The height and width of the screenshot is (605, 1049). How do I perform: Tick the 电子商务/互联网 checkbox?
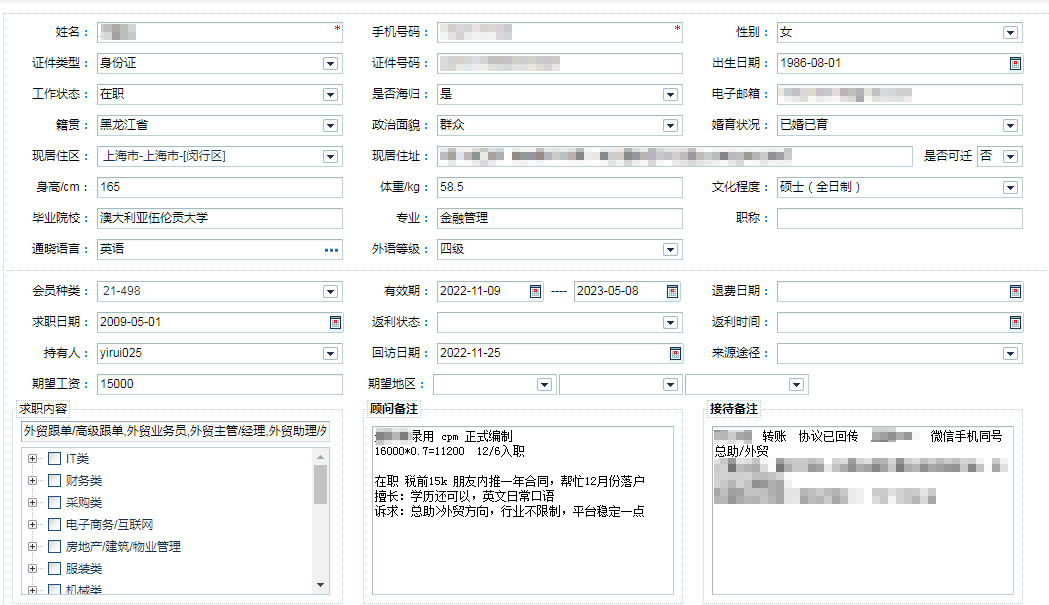pos(55,525)
